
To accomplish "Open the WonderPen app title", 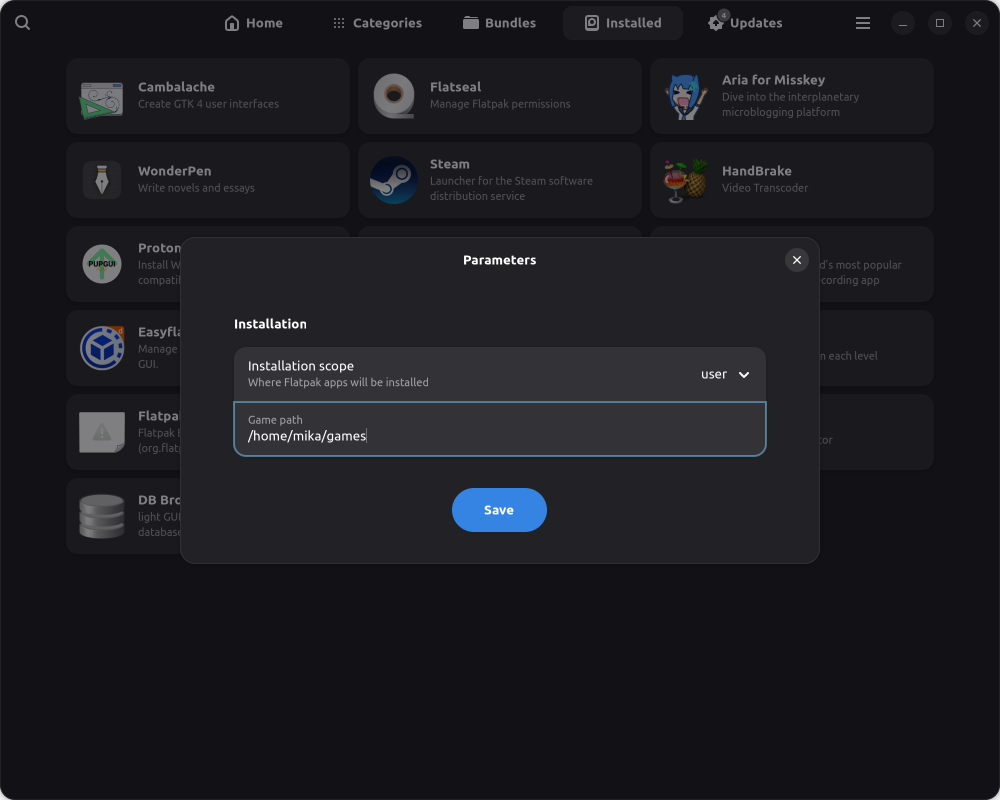I will pyautogui.click(x=175, y=171).
